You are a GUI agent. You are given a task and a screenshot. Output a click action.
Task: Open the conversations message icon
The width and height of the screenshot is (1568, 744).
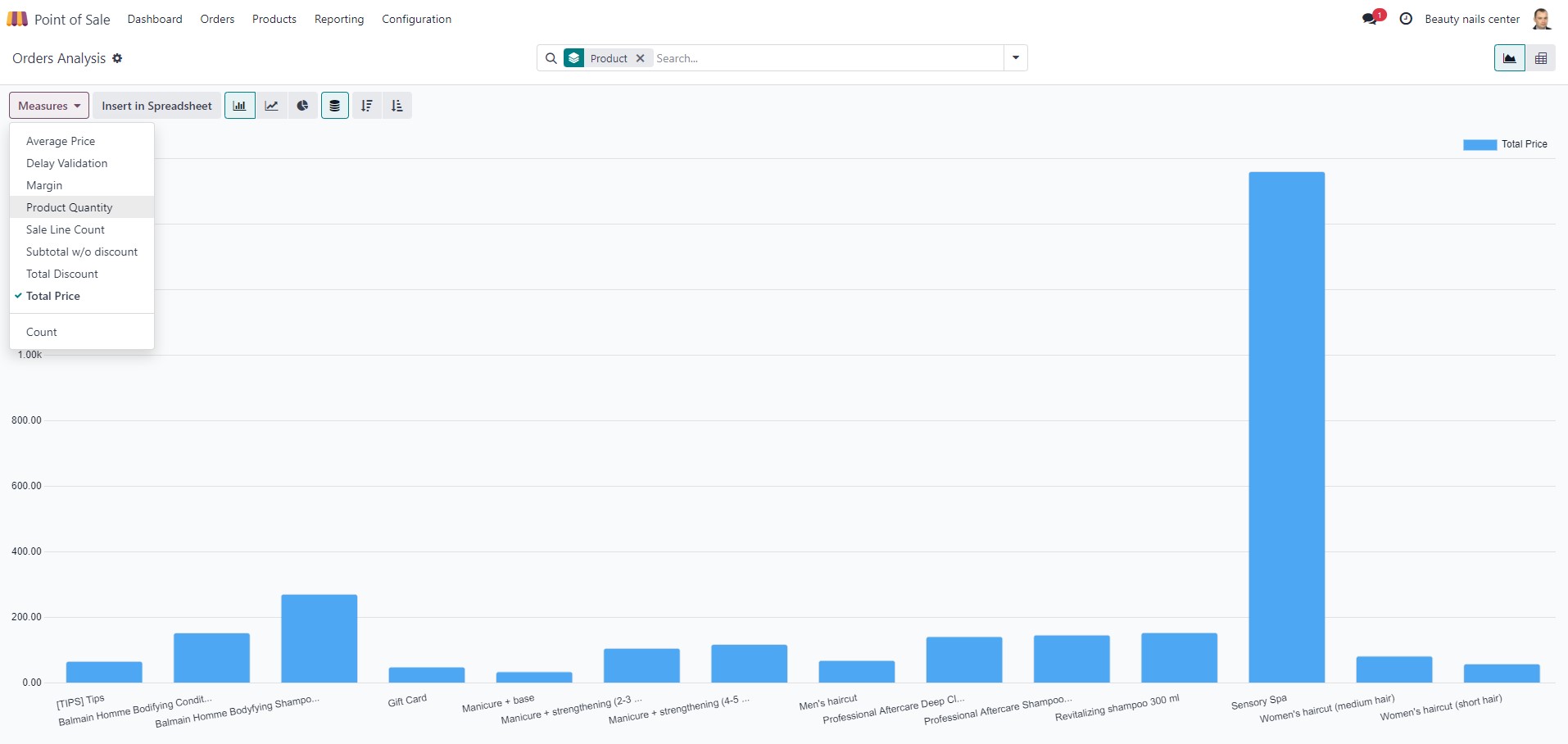tap(1370, 19)
